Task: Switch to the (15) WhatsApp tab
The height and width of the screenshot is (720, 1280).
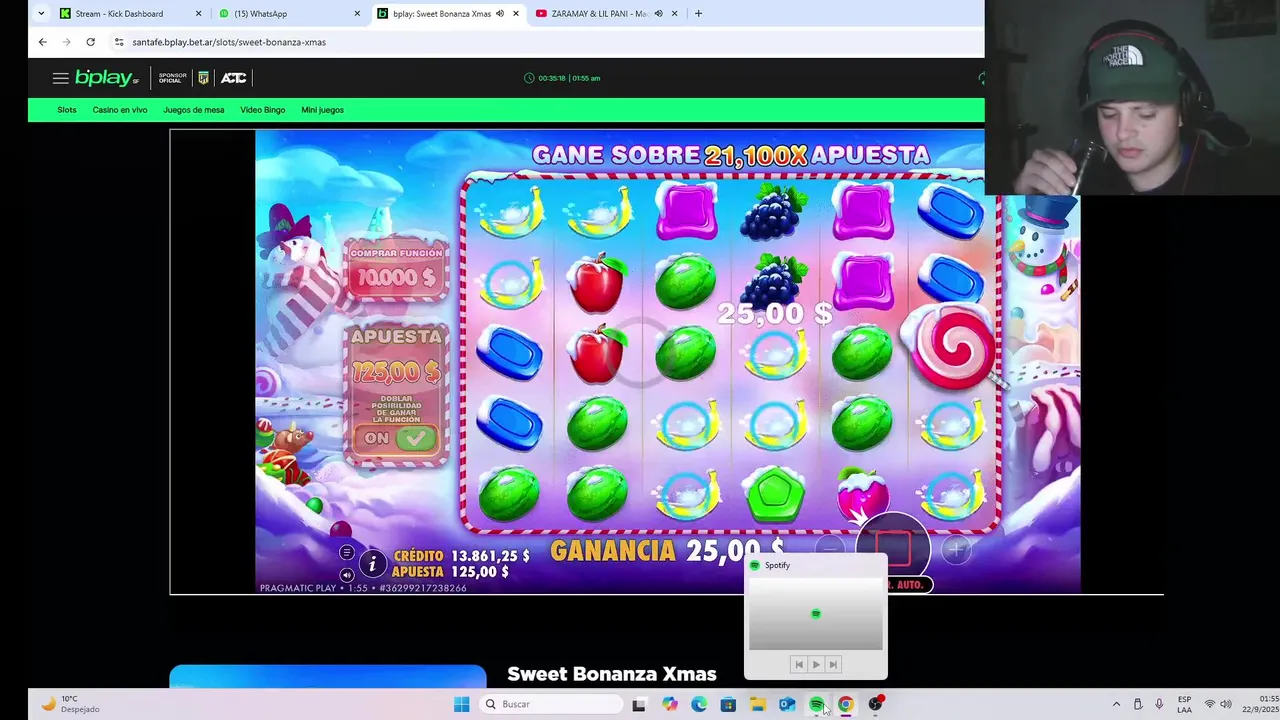Action: point(260,14)
